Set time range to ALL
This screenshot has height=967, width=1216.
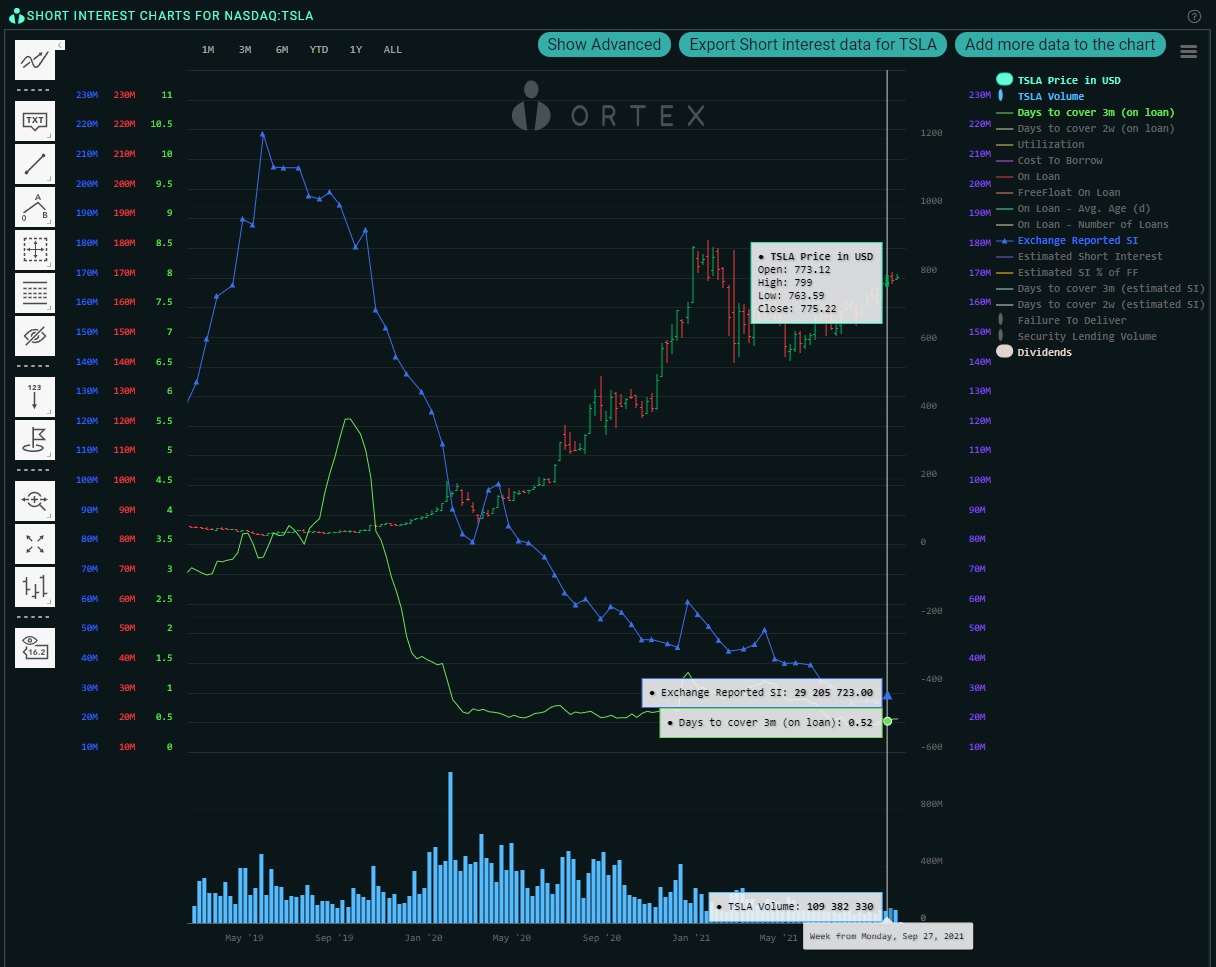coord(393,50)
